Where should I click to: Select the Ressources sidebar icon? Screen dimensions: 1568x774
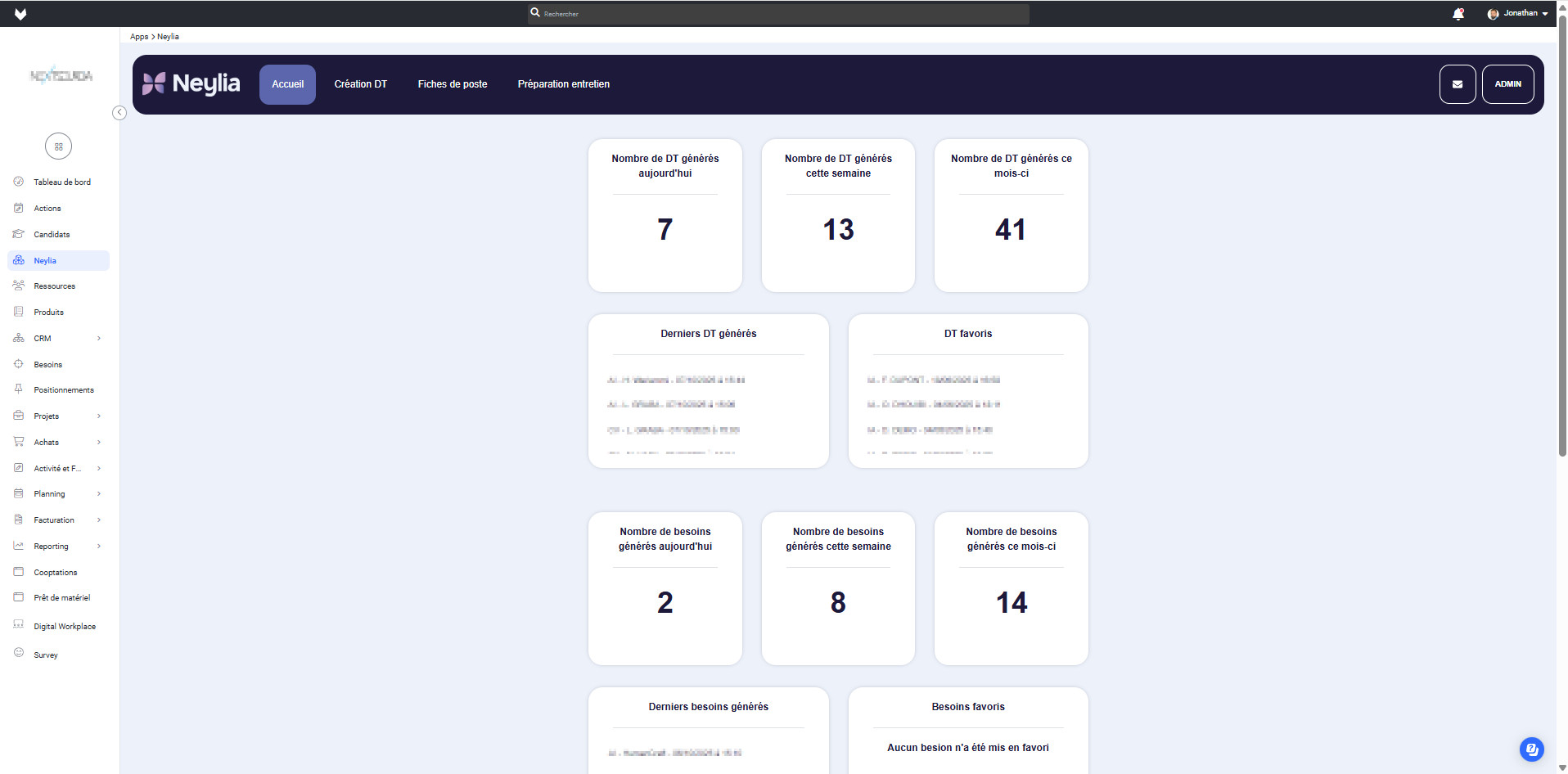click(19, 286)
